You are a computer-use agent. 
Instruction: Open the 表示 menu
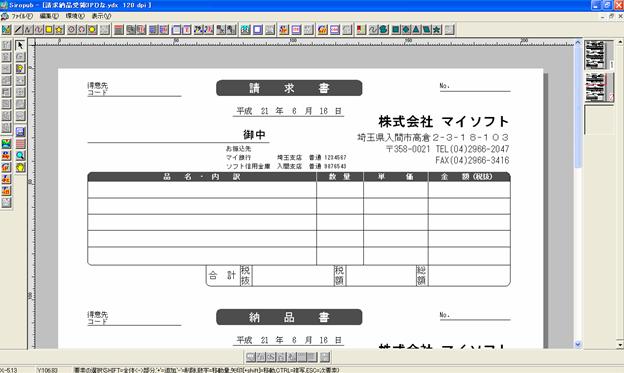click(x=101, y=16)
